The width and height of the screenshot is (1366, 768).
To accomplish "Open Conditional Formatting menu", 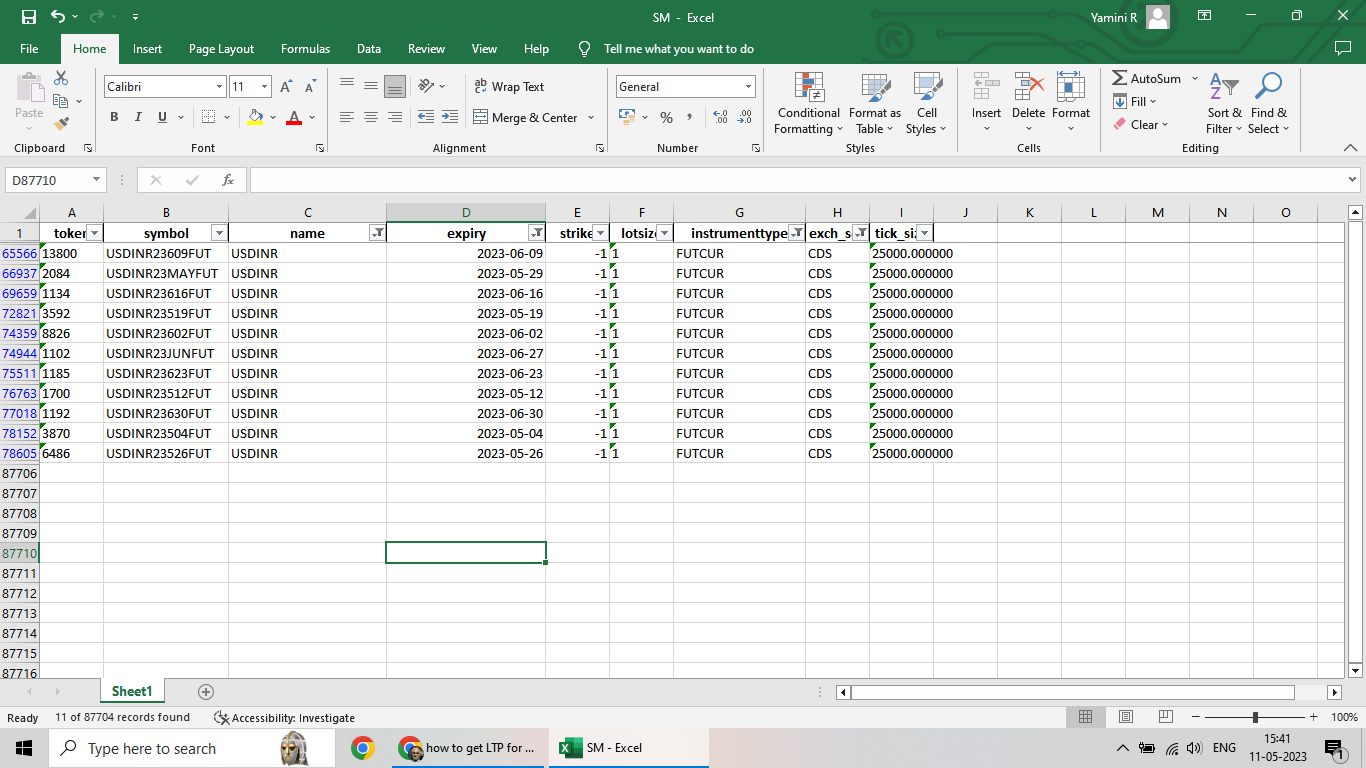I will [x=809, y=103].
